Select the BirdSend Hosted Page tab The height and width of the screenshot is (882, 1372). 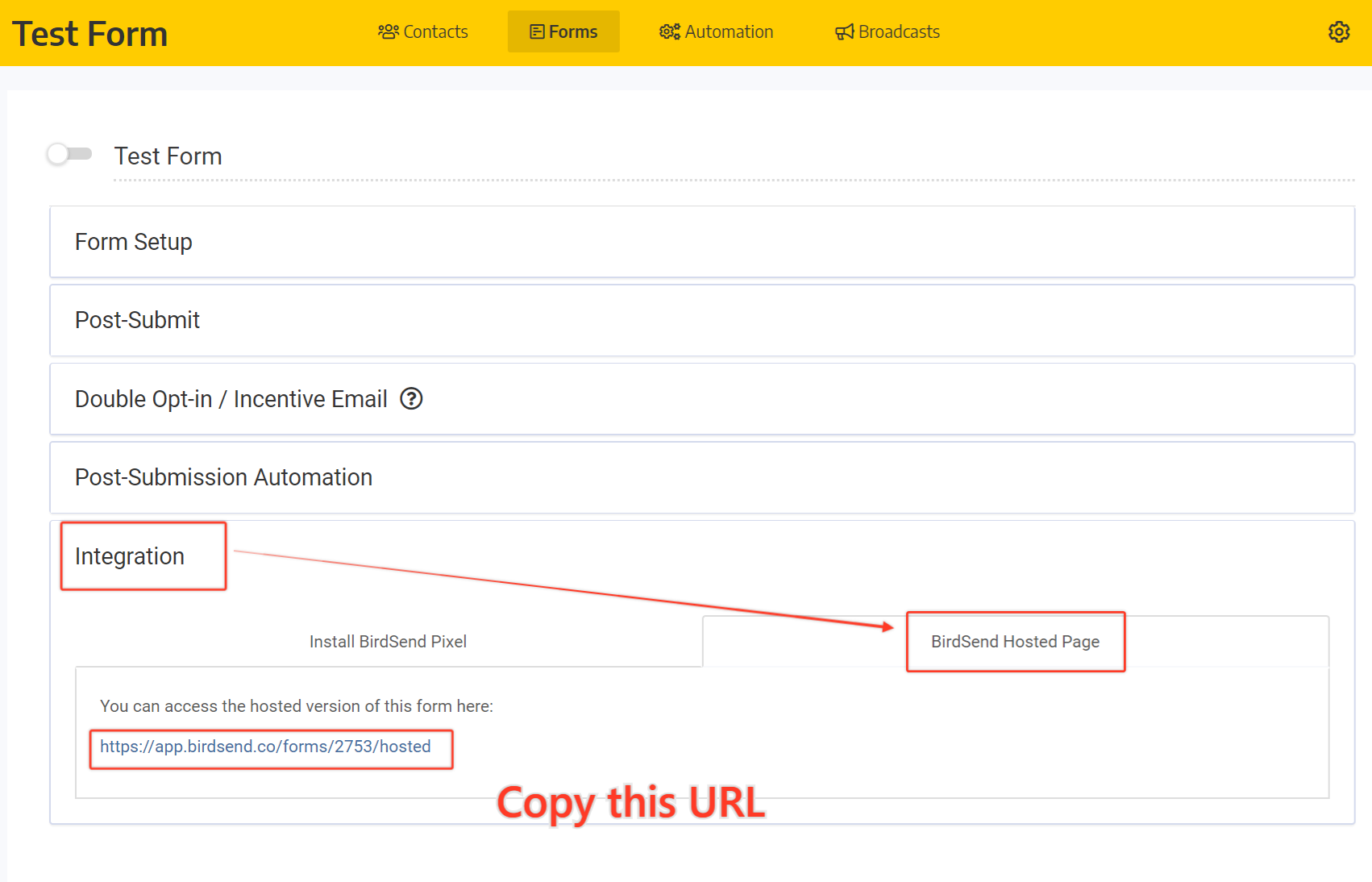[x=1014, y=642]
